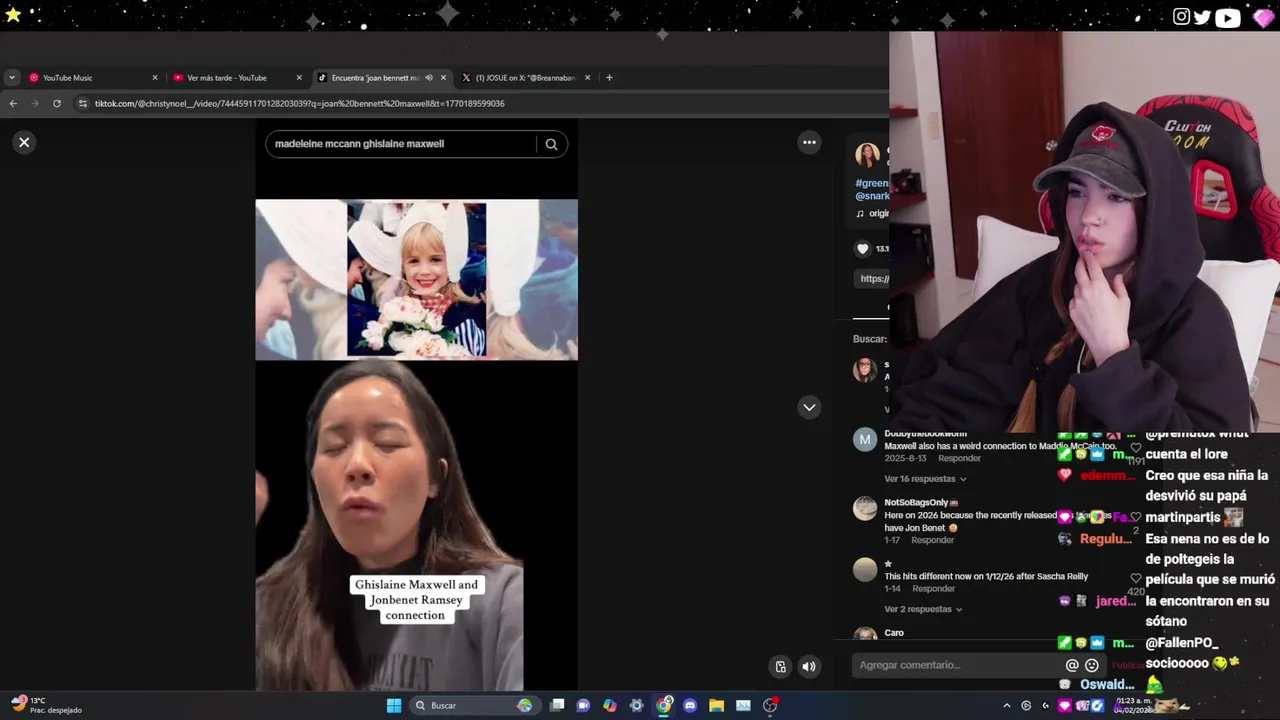Open the tab search dropdown
The height and width of the screenshot is (720, 1280).
(11, 78)
